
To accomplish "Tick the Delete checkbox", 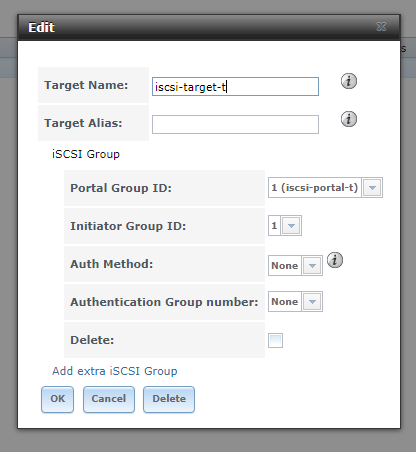I will click(275, 340).
